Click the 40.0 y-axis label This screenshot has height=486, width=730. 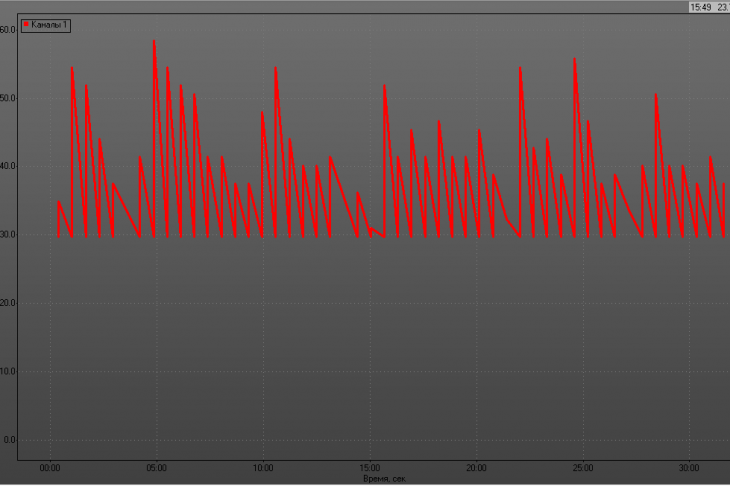pos(7,166)
